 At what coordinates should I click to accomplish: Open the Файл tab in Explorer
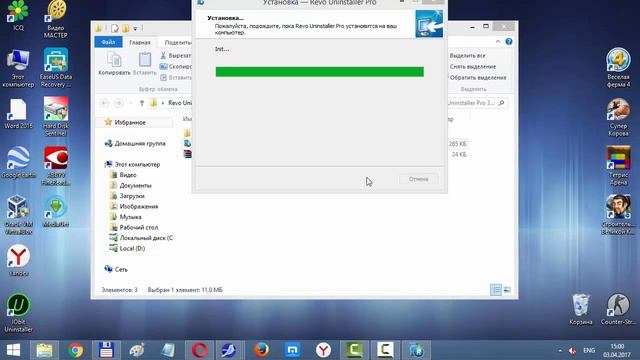(108, 42)
